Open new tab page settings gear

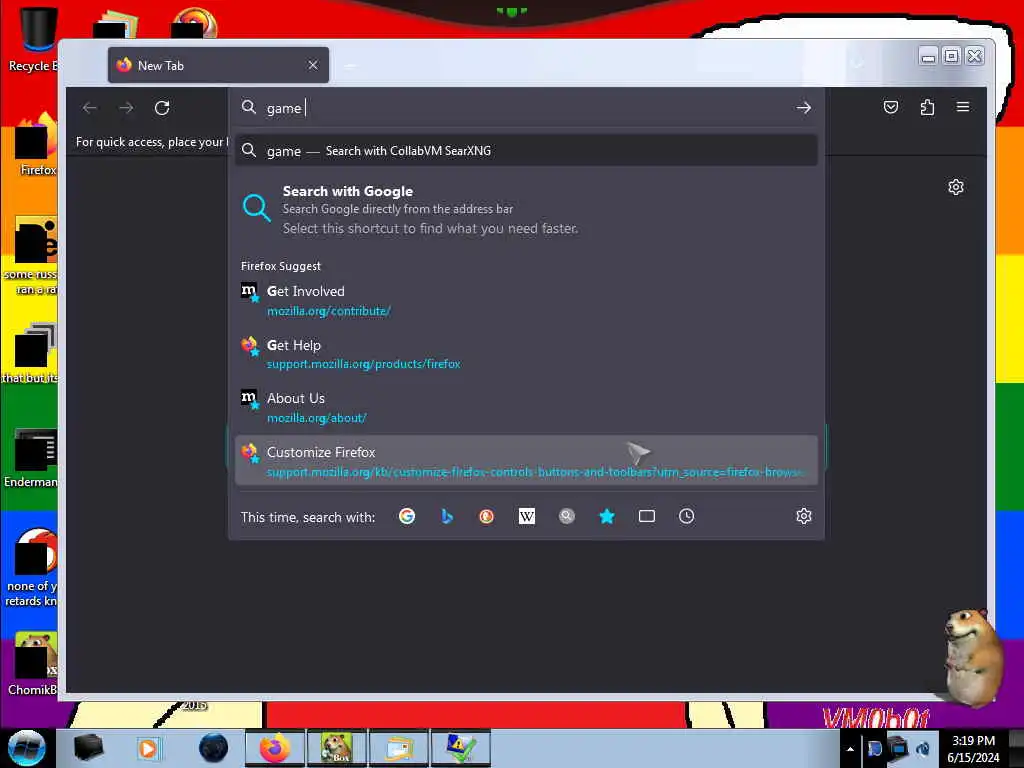(955, 187)
